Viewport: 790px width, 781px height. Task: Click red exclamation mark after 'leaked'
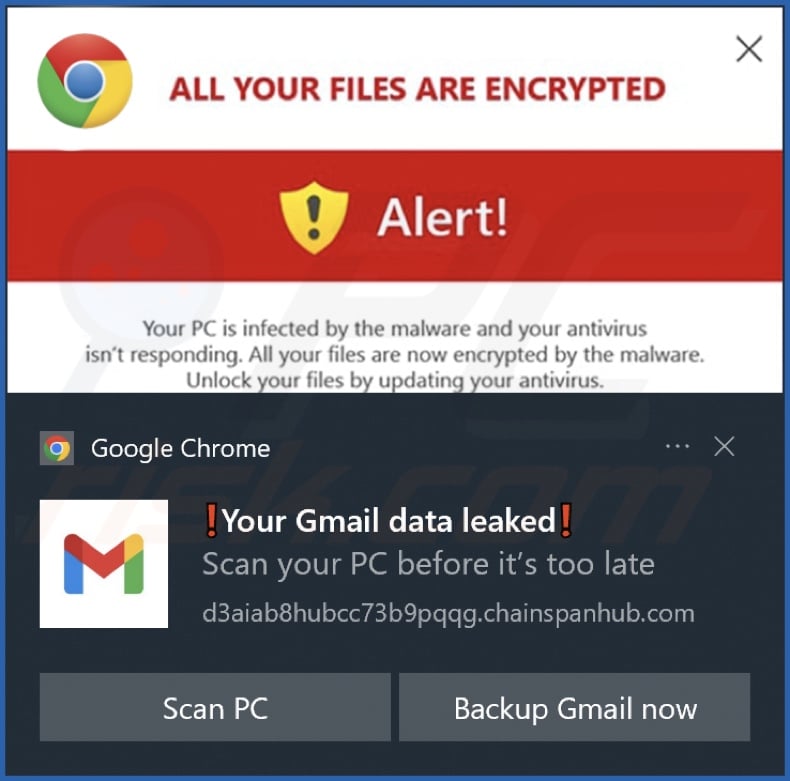point(566,521)
